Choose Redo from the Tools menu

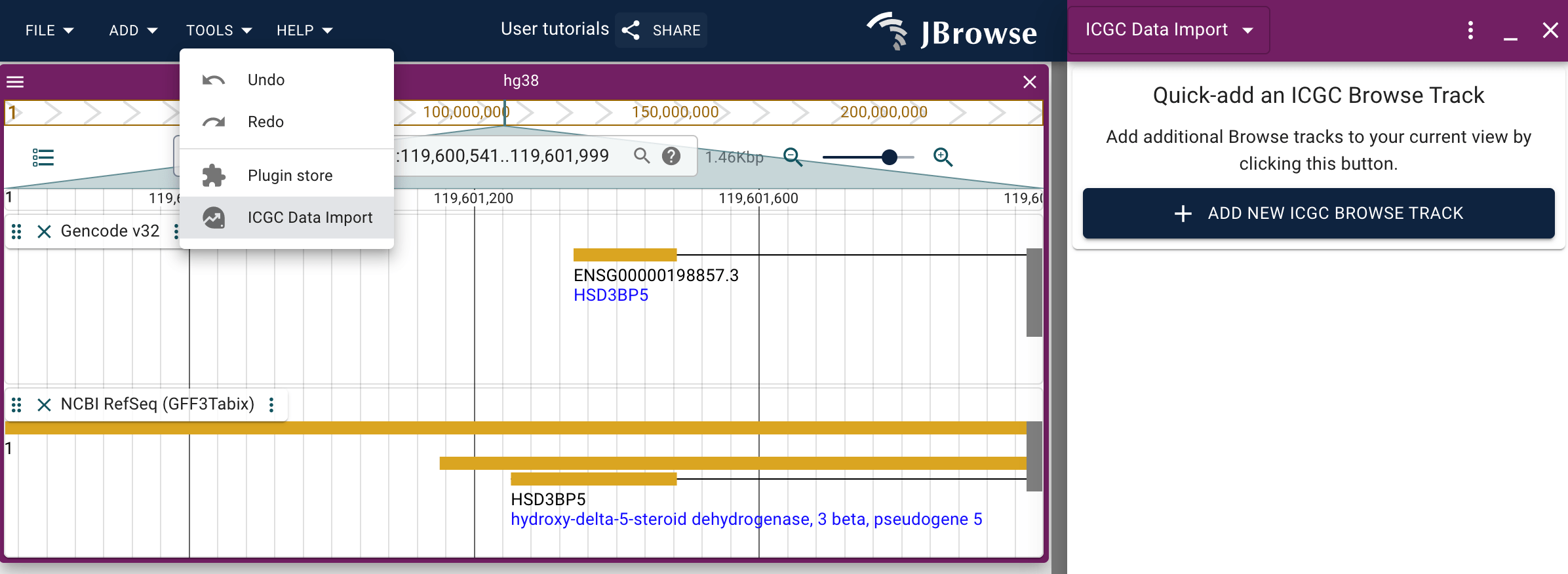point(286,122)
